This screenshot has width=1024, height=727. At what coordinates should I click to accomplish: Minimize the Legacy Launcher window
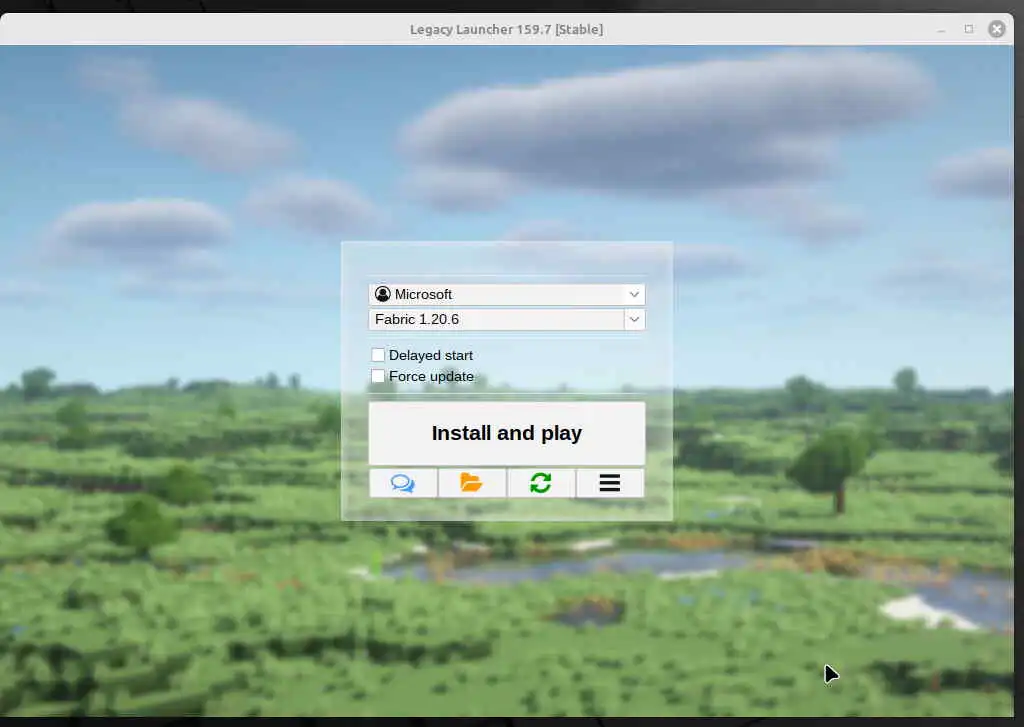pos(941,30)
